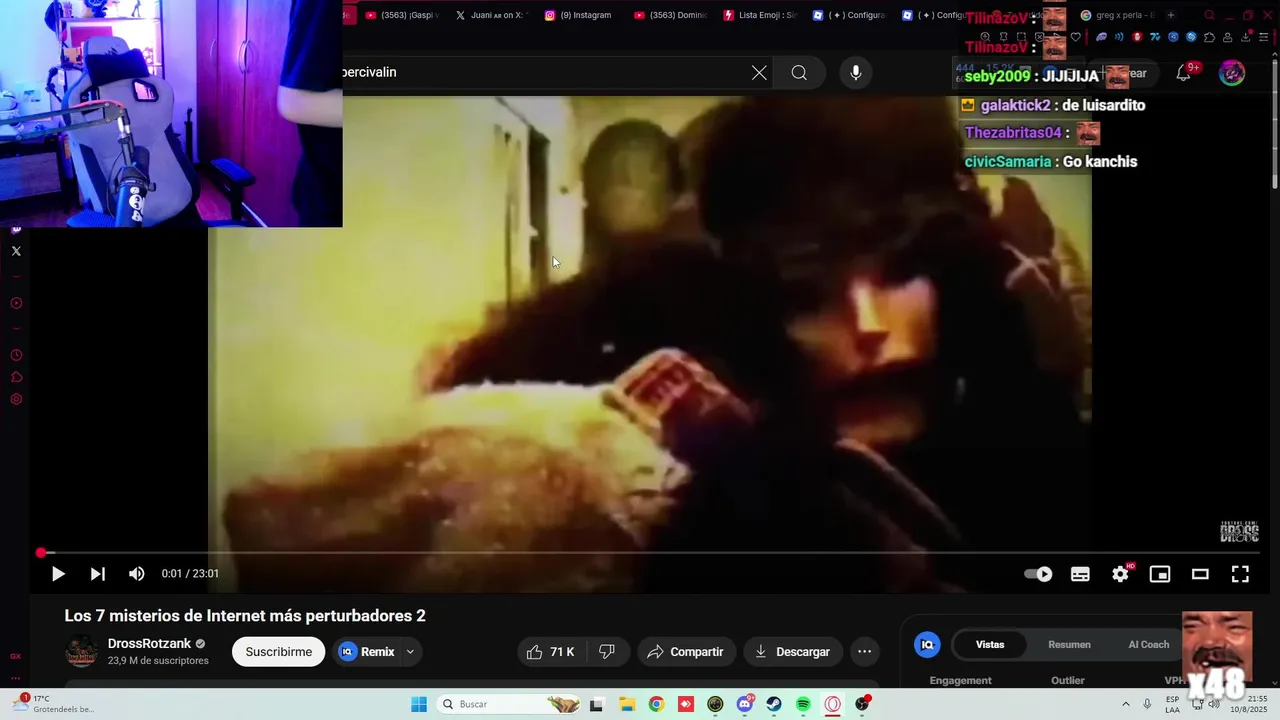This screenshot has width=1280, height=720.
Task: Open Opera GX from taskbar
Action: tap(833, 704)
